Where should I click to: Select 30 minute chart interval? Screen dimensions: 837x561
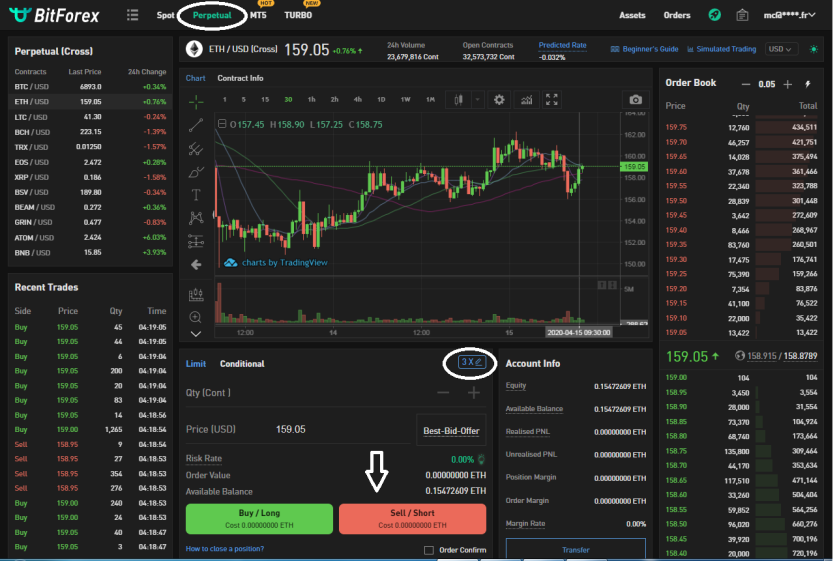[288, 99]
